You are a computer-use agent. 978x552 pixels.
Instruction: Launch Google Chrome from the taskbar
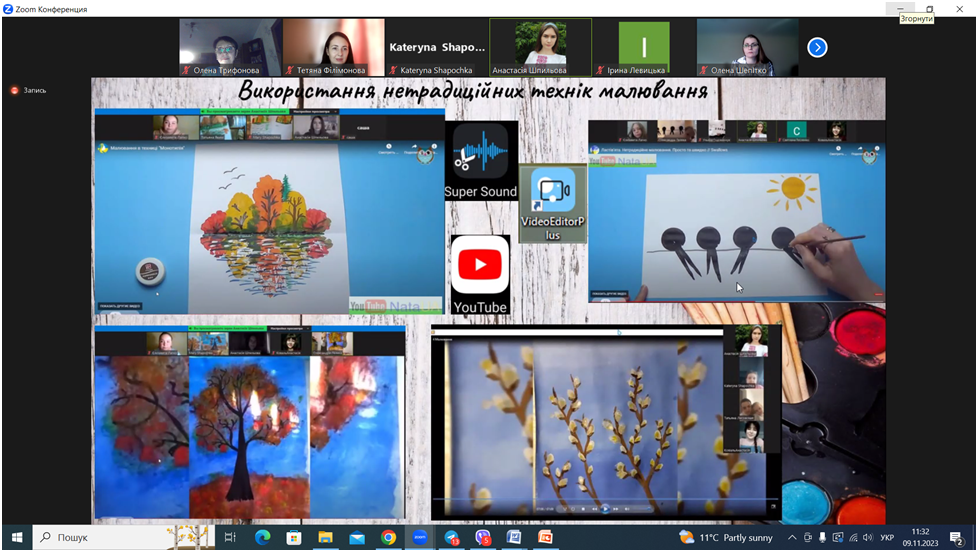(x=388, y=538)
